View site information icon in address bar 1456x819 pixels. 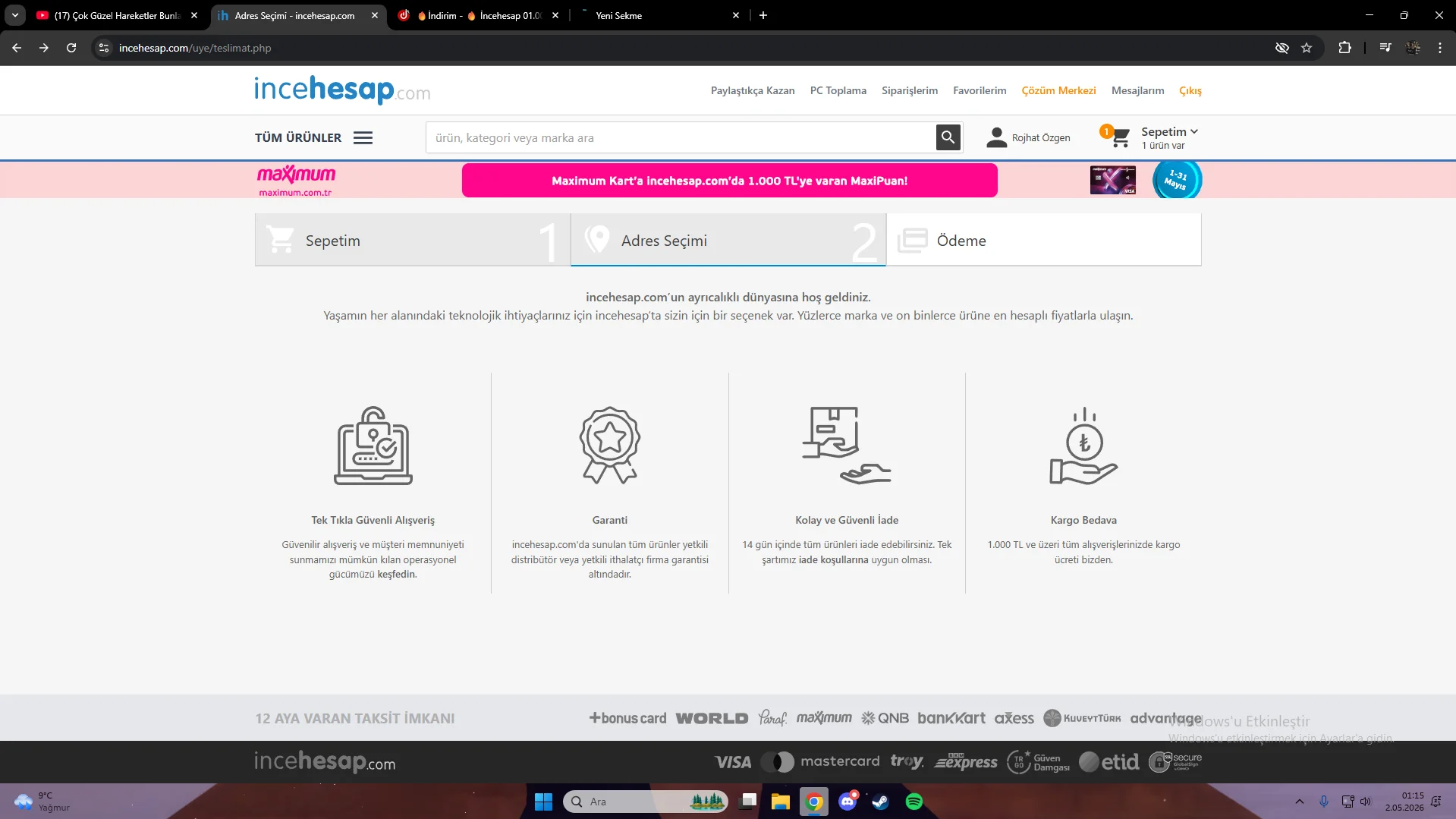pos(104,48)
